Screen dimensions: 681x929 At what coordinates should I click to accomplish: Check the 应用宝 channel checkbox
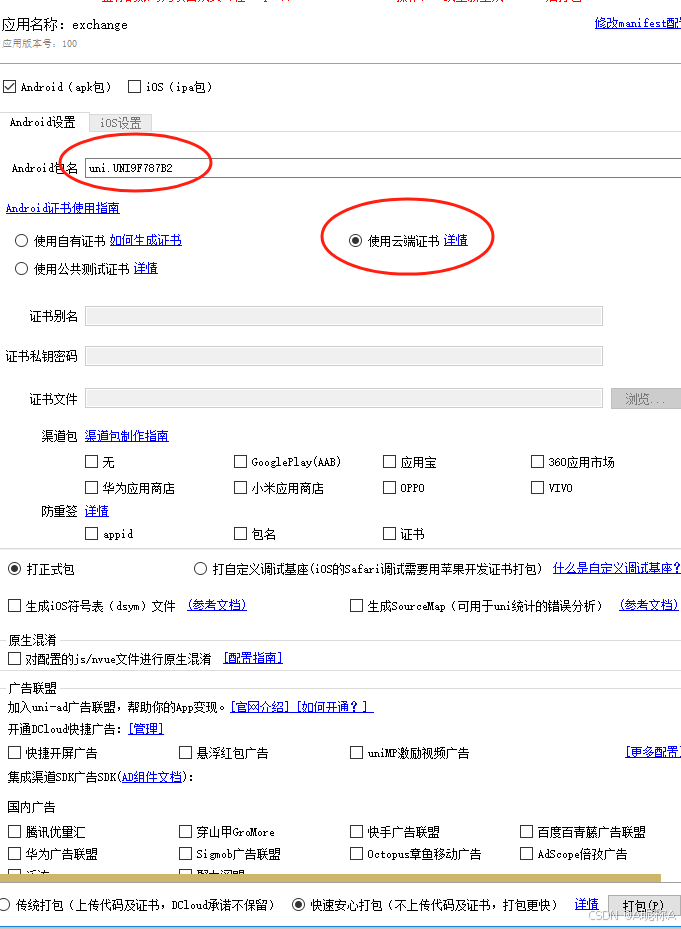[389, 461]
